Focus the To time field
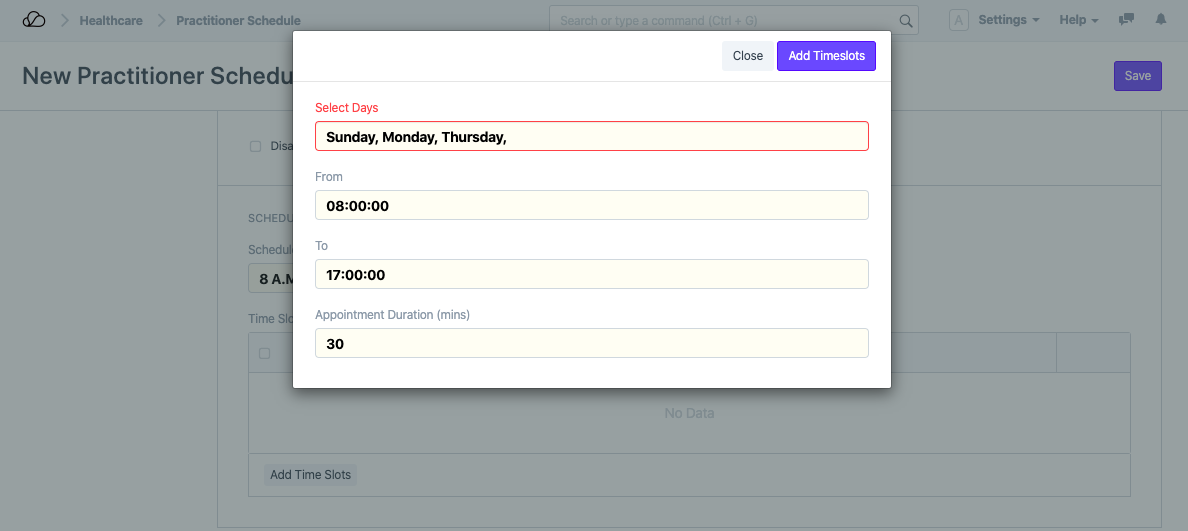The width and height of the screenshot is (1188, 531). 591,275
